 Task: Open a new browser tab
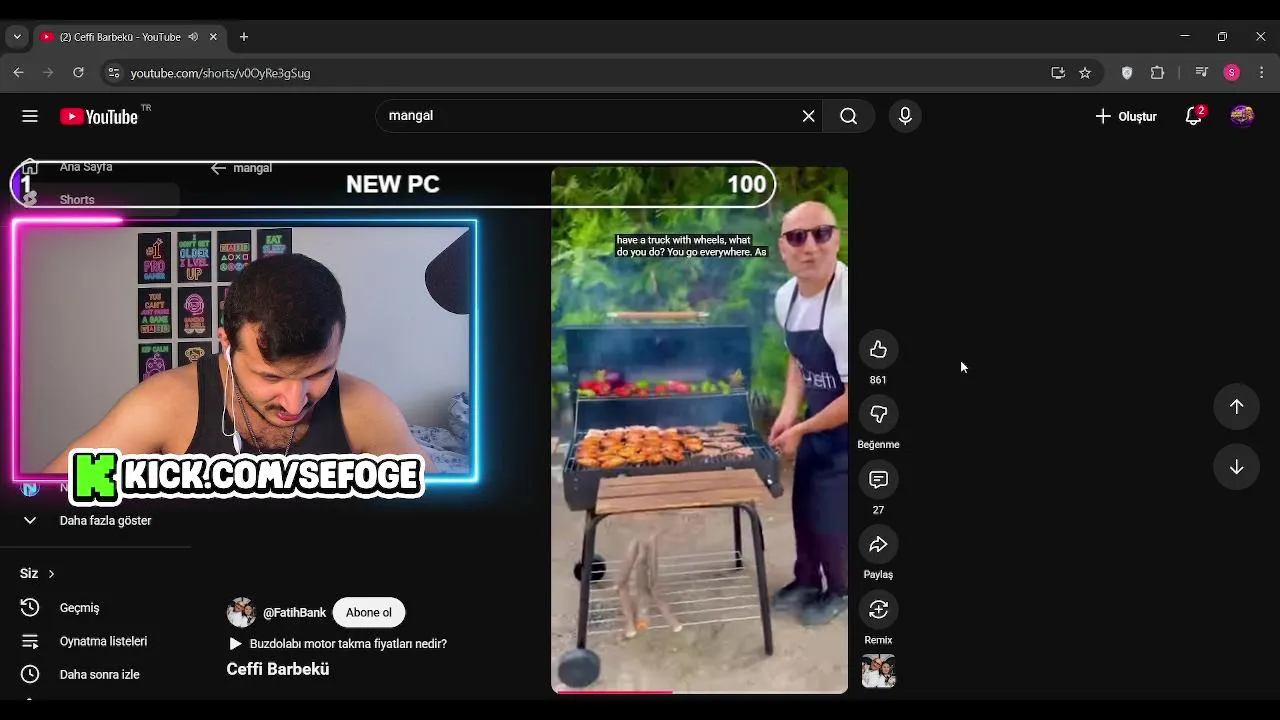[243, 37]
